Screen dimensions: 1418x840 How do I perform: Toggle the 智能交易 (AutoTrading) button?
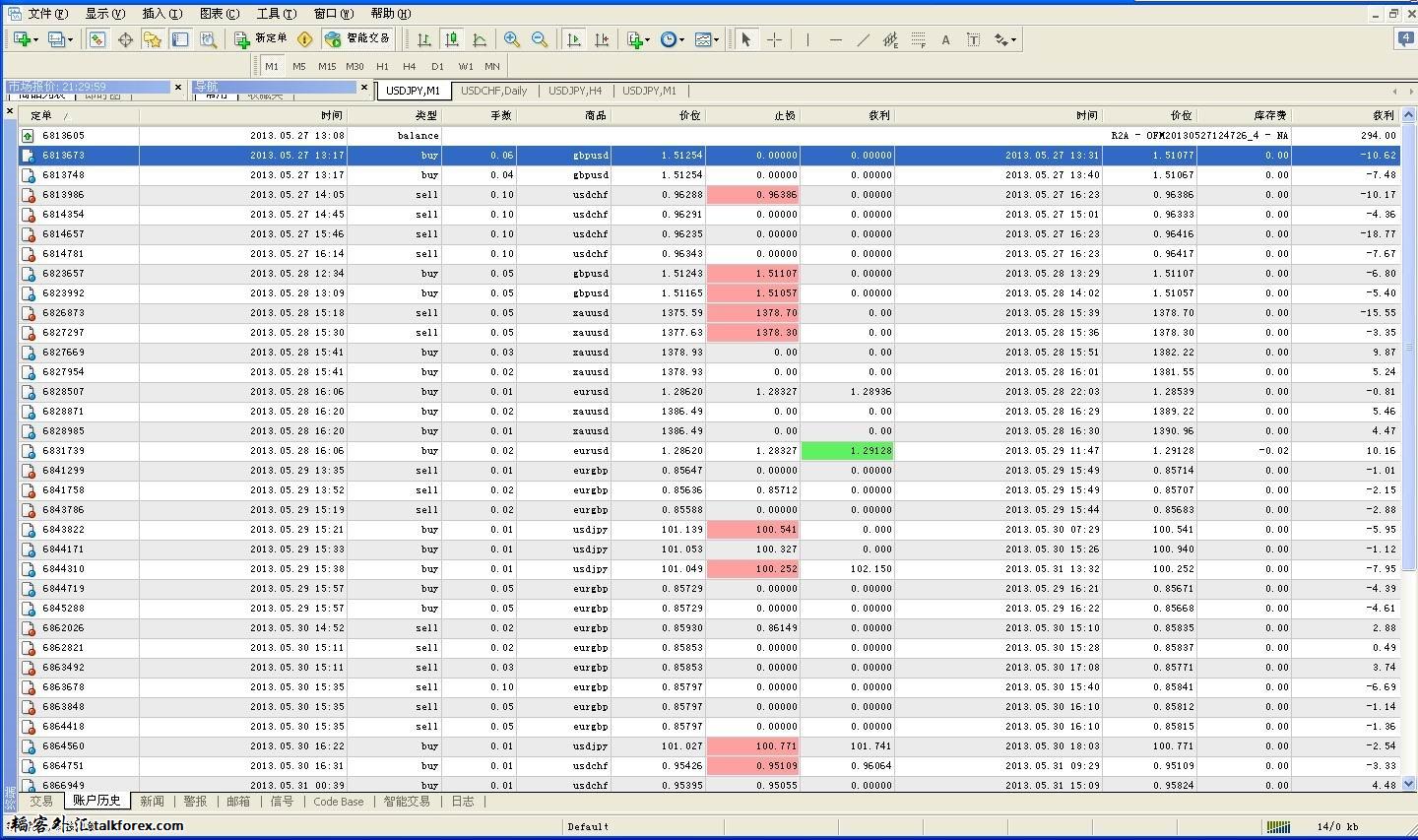(x=357, y=39)
